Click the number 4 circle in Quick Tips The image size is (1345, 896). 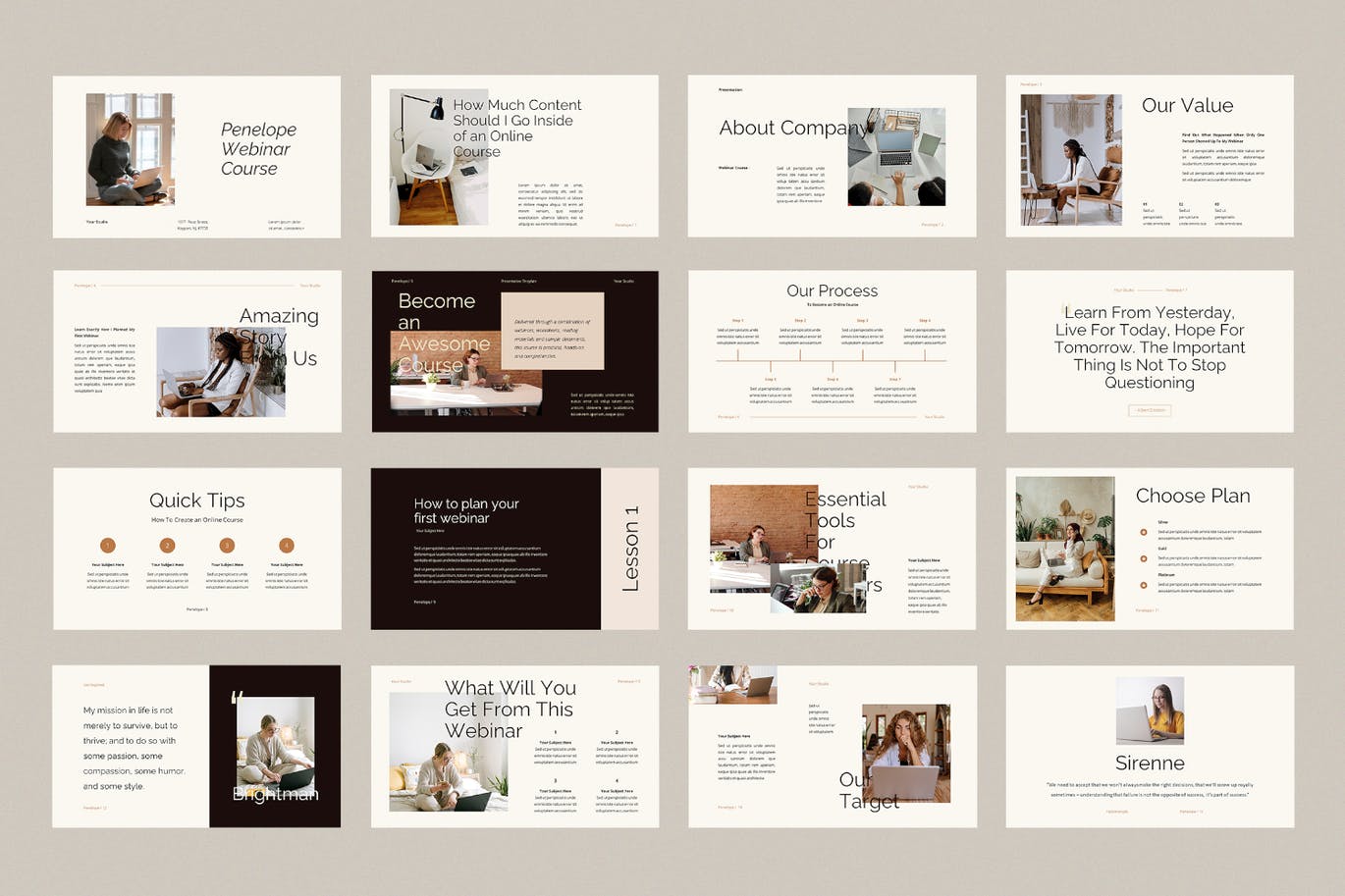point(286,546)
